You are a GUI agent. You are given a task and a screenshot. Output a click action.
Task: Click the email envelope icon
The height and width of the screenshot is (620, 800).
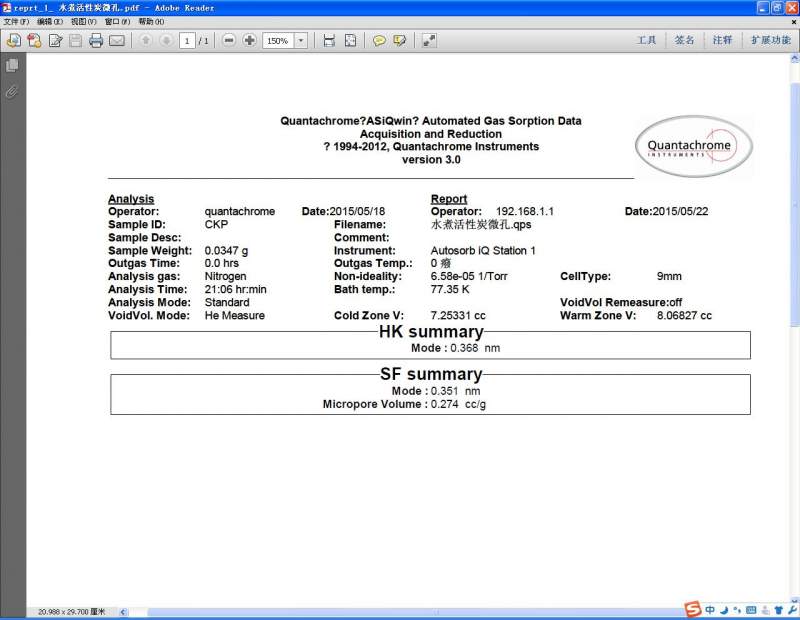pos(117,40)
